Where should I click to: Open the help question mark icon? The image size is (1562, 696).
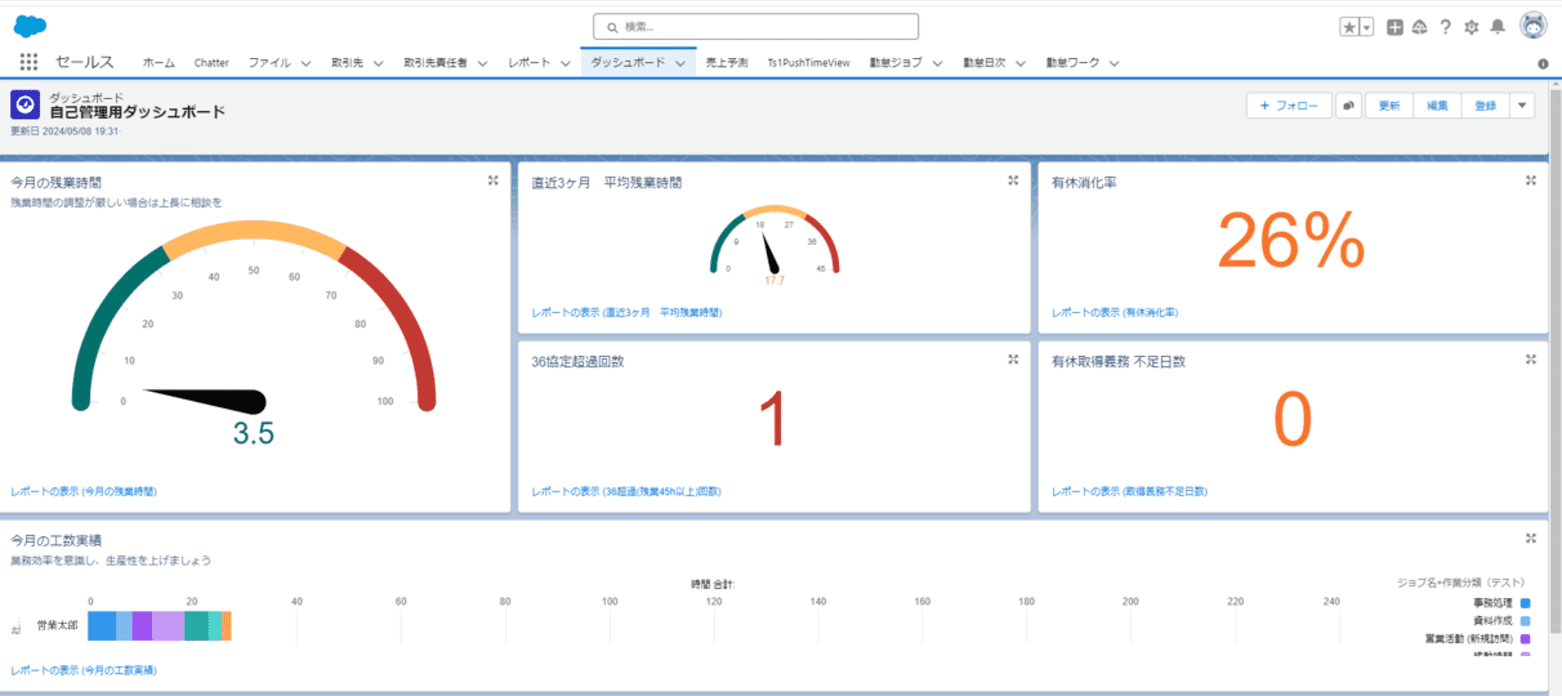click(1445, 28)
